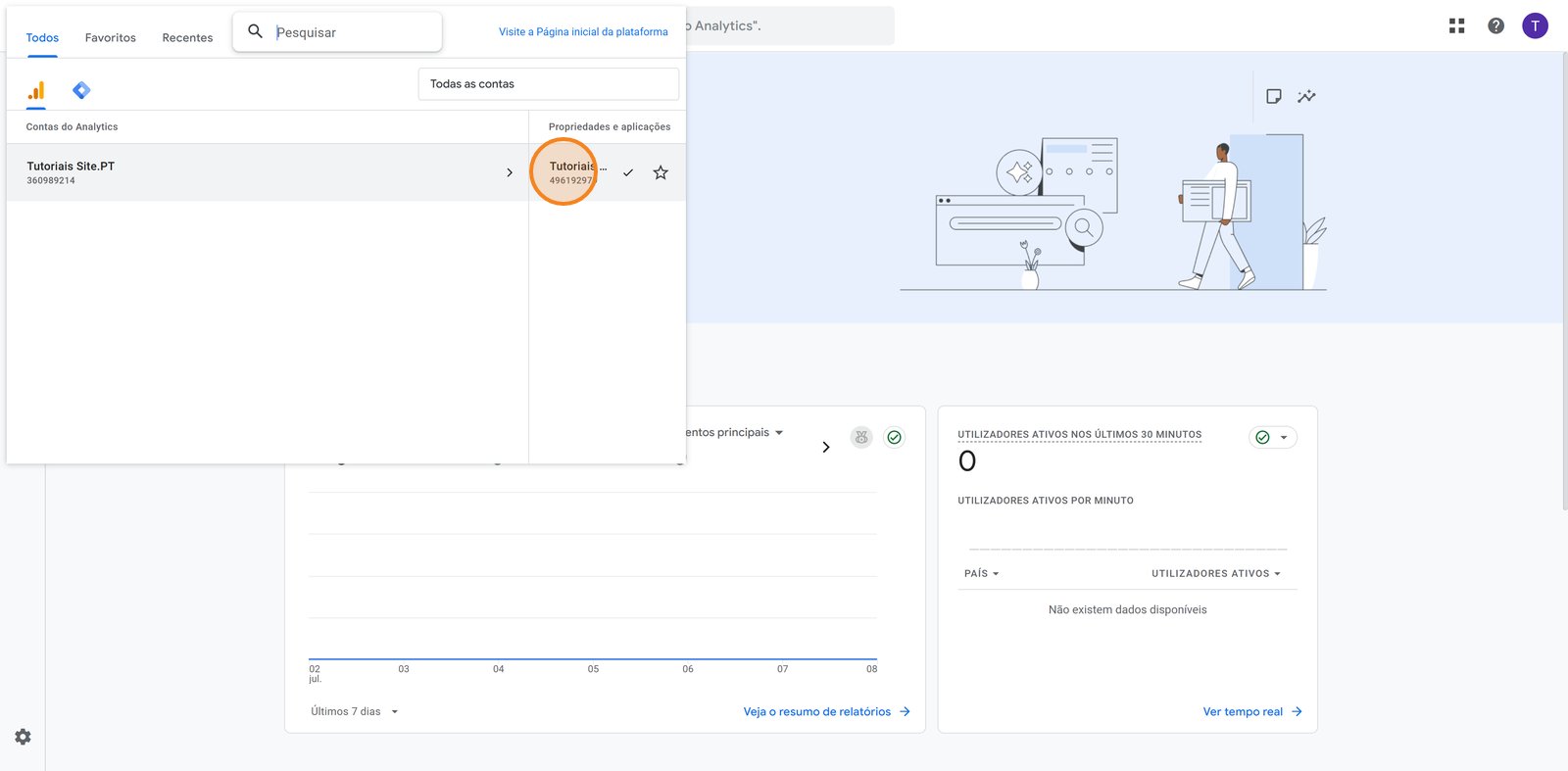
Task: Select the Google Analytics product icon
Action: tap(36, 91)
